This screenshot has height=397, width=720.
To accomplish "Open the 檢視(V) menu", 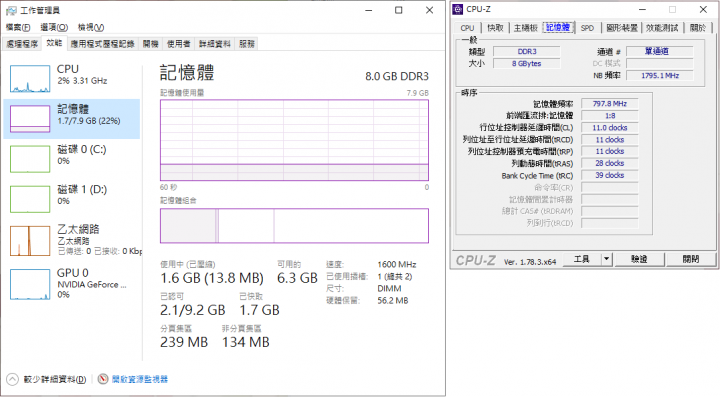I will click(x=90, y=28).
